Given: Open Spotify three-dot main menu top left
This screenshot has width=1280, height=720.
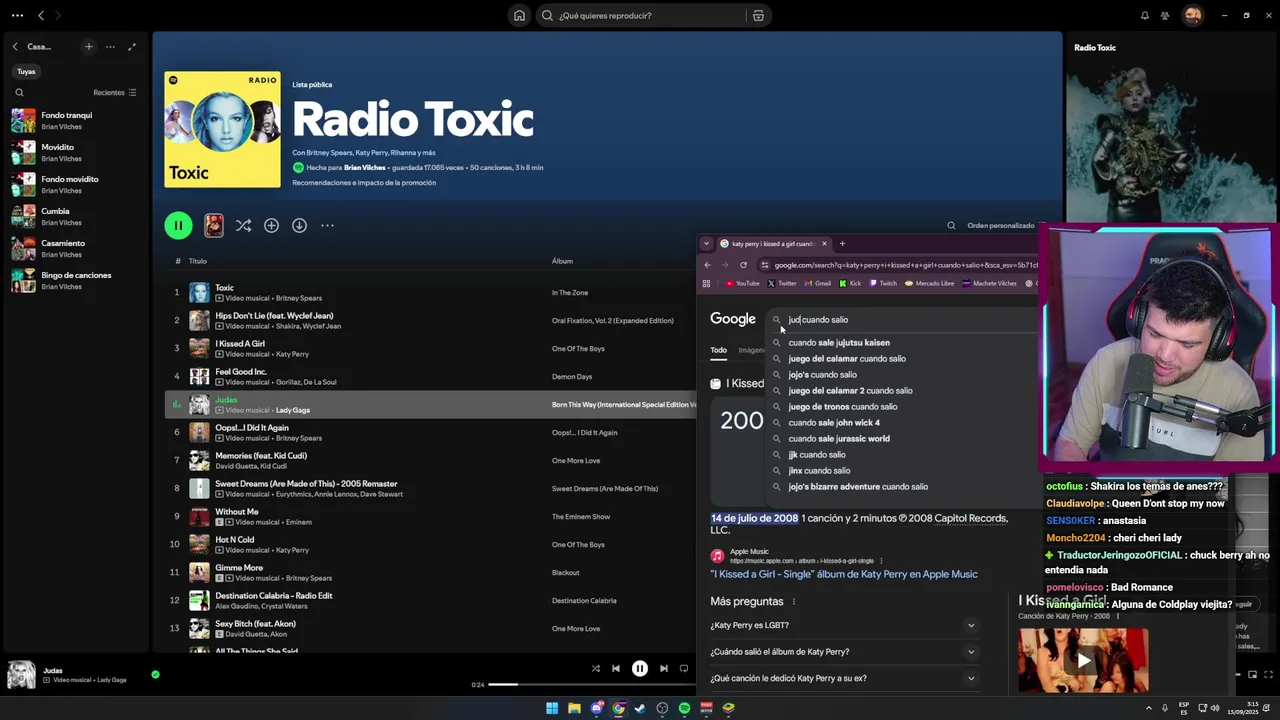Looking at the screenshot, I should [17, 15].
